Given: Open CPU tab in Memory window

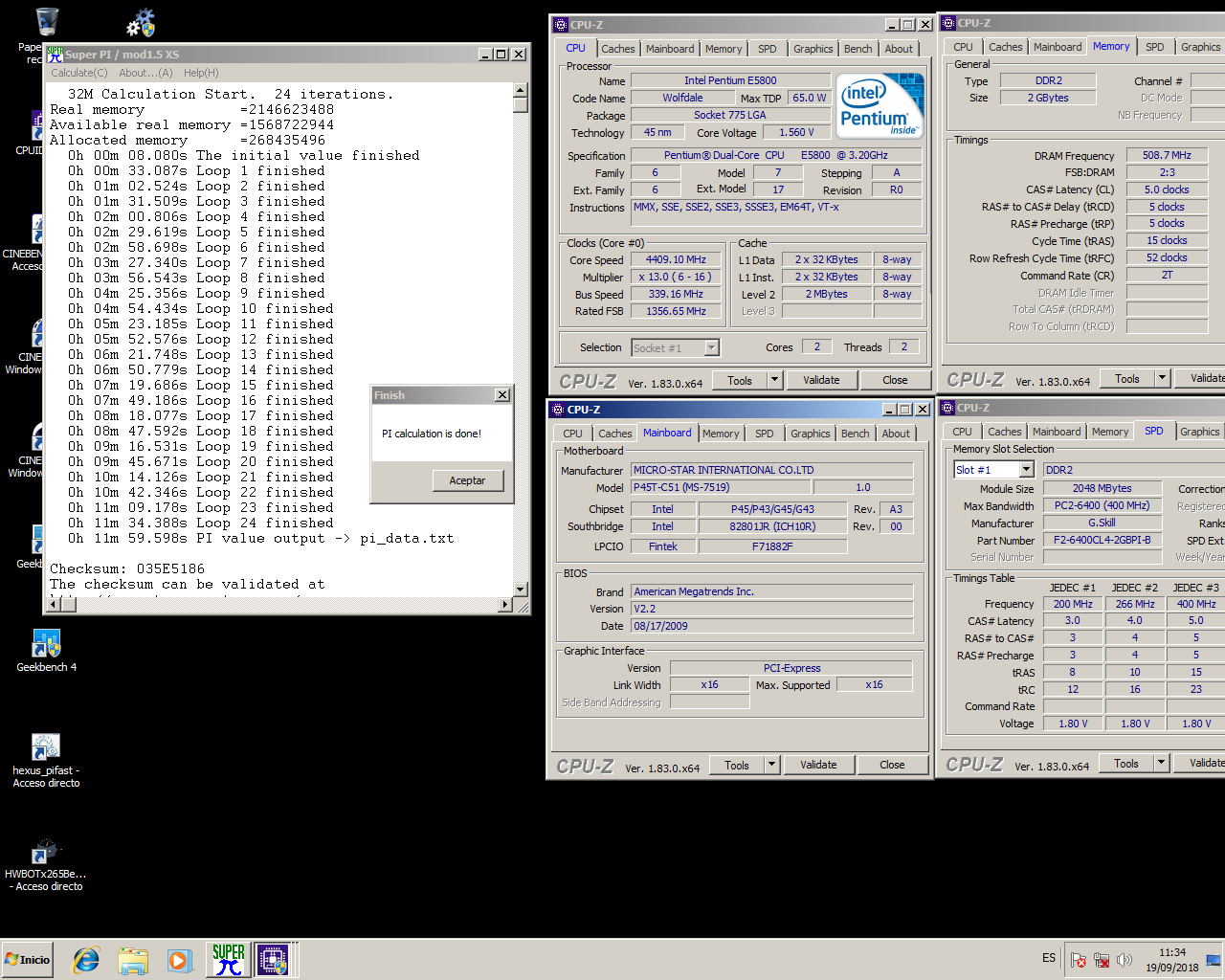Looking at the screenshot, I should [x=964, y=47].
